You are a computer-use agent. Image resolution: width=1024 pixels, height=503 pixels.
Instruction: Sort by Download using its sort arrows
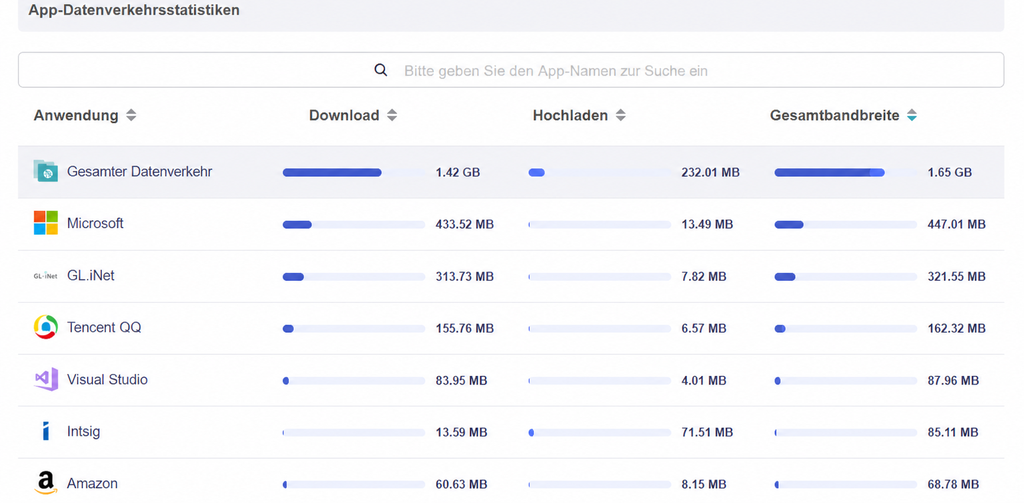392,116
